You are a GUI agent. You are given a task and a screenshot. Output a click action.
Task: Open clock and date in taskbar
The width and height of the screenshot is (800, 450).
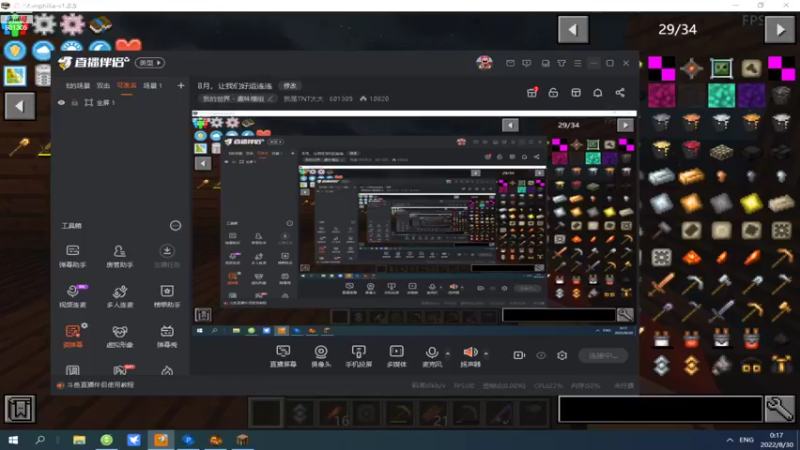(777, 439)
